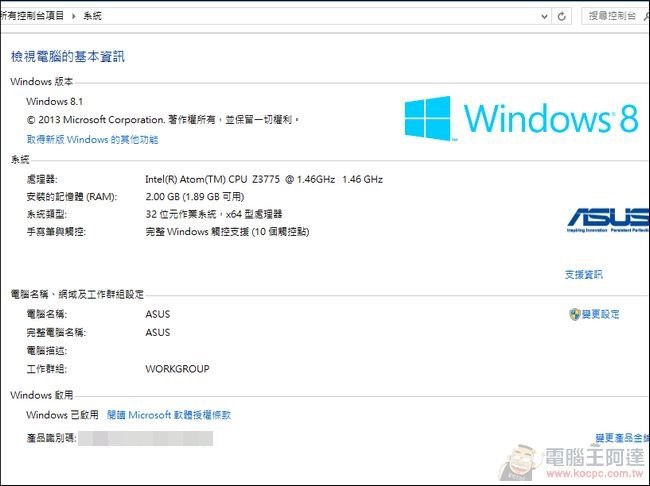Click the 變更設定 link
The width and height of the screenshot is (650, 486).
click(x=600, y=314)
